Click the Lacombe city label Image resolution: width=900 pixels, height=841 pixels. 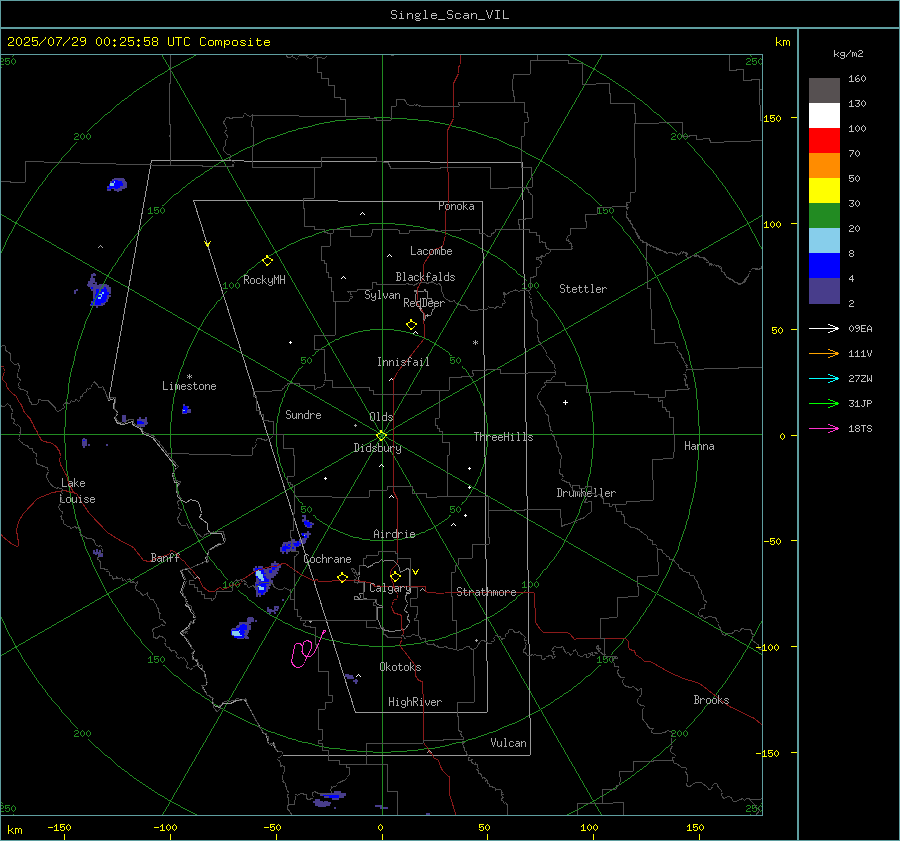(431, 251)
